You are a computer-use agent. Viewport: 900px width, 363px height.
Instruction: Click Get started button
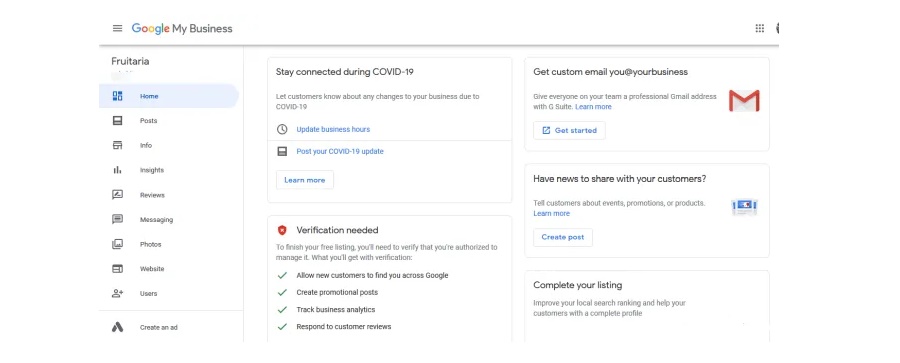point(569,130)
